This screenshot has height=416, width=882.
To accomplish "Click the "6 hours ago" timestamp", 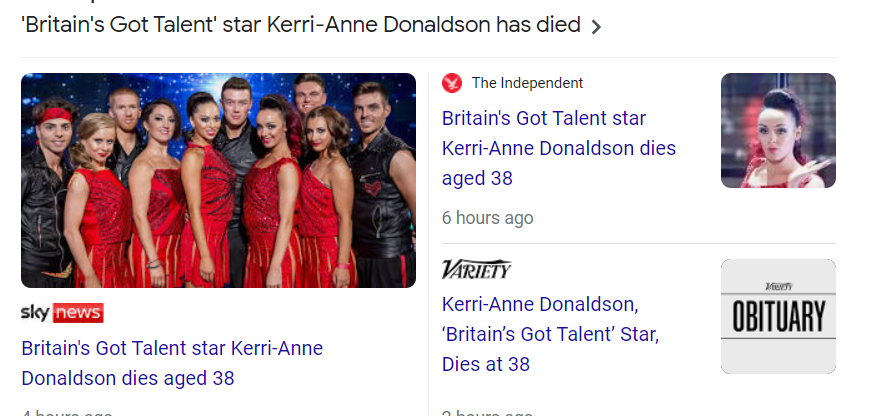I will pos(488,217).
